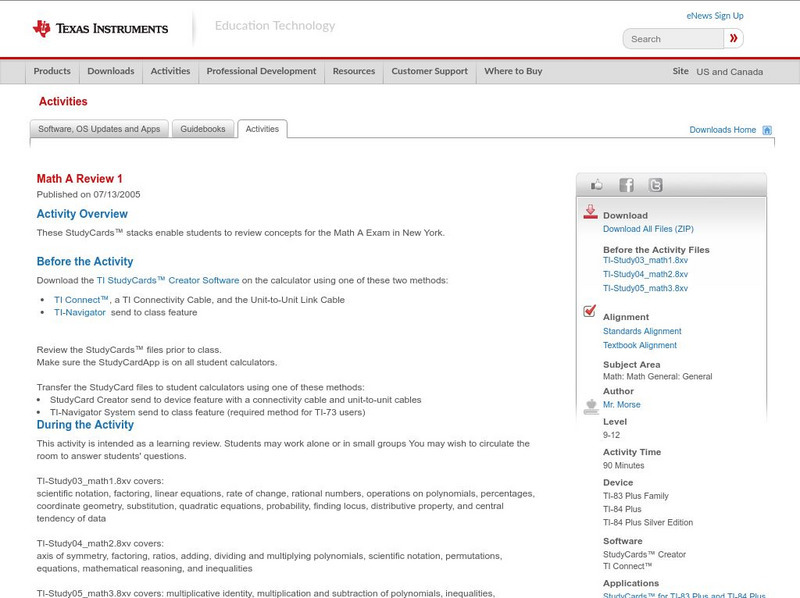Share the activity on Facebook

[x=626, y=185]
